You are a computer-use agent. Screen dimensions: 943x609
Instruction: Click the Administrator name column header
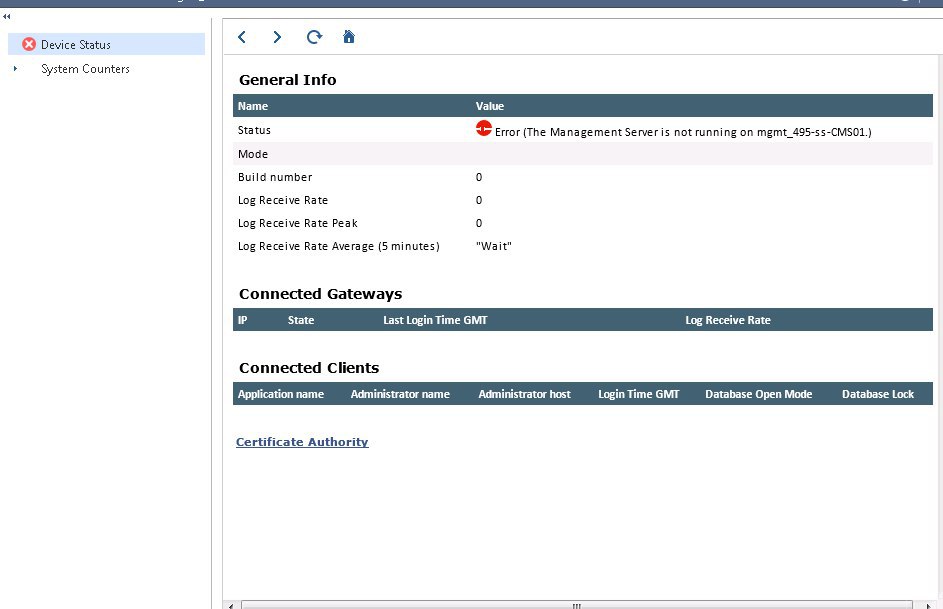(400, 394)
